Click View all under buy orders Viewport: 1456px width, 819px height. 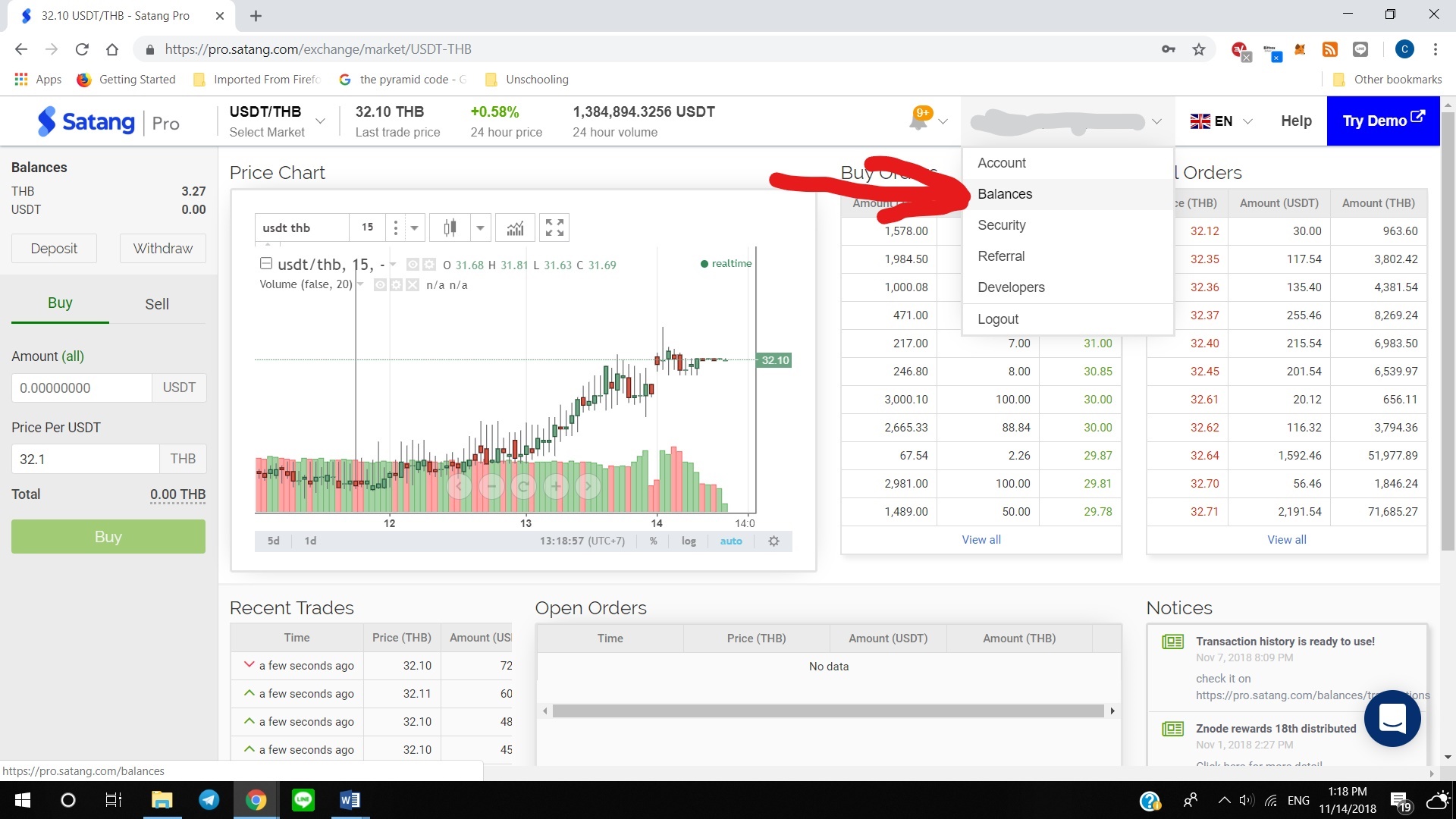pyautogui.click(x=981, y=540)
